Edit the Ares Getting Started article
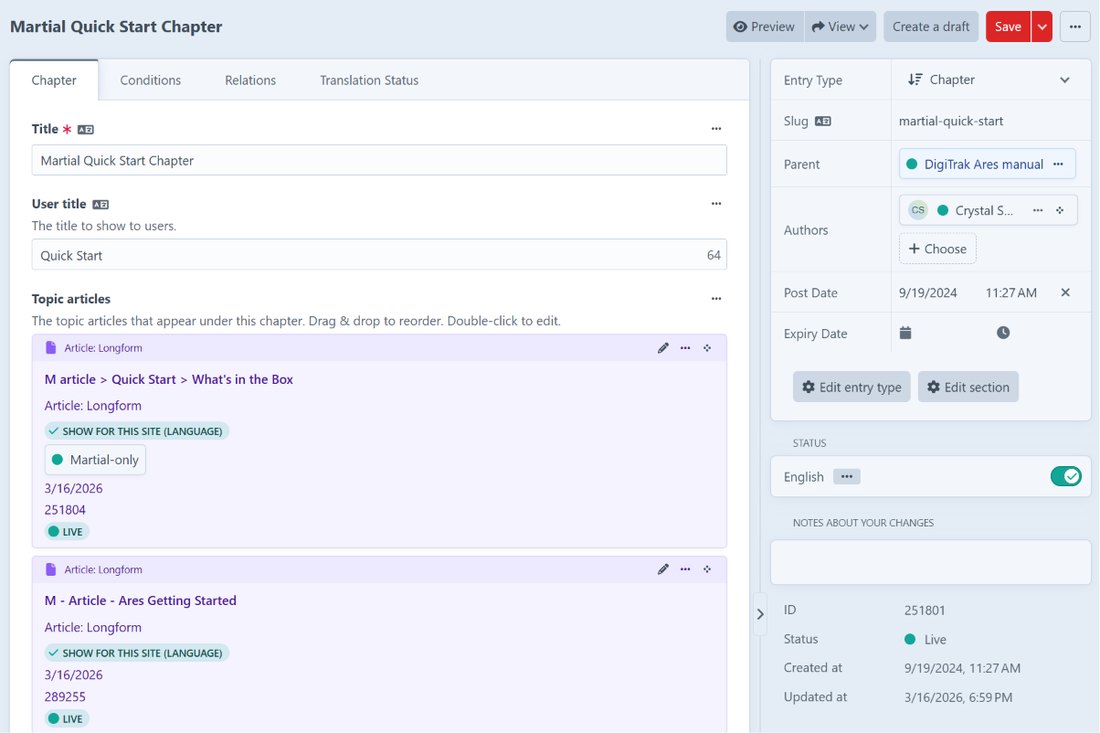 pyautogui.click(x=663, y=570)
